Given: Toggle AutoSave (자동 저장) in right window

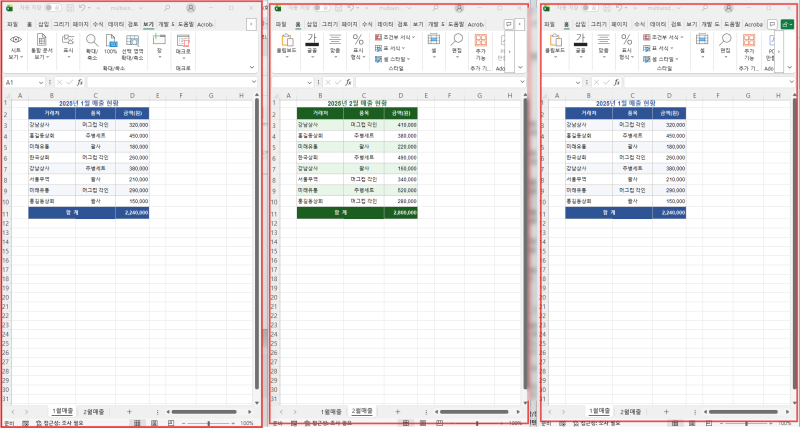Looking at the screenshot, I should coord(590,8).
